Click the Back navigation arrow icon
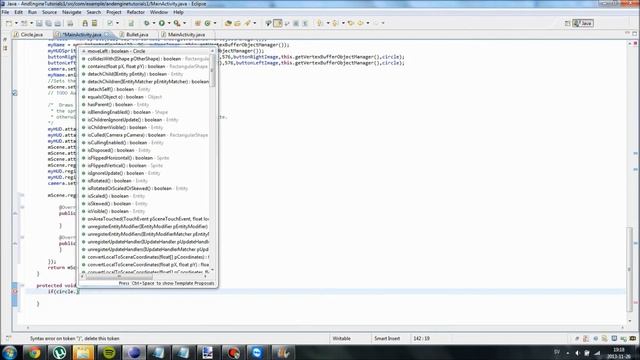The image size is (640, 360). pos(361,23)
